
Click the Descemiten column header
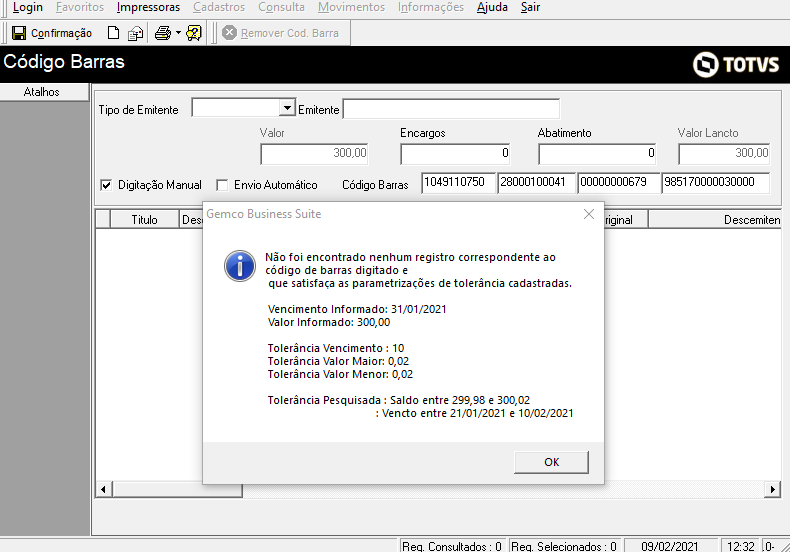(x=714, y=220)
